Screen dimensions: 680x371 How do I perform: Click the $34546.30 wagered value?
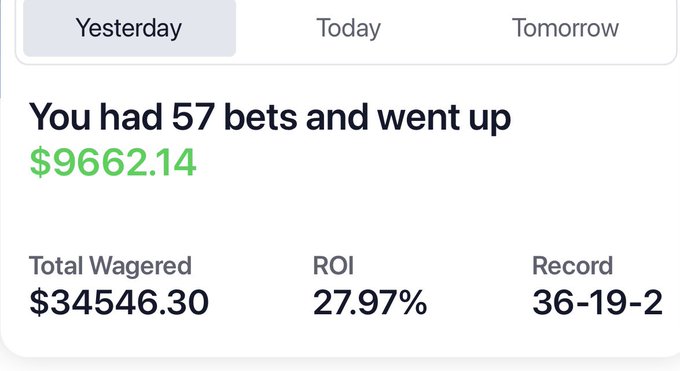click(119, 302)
